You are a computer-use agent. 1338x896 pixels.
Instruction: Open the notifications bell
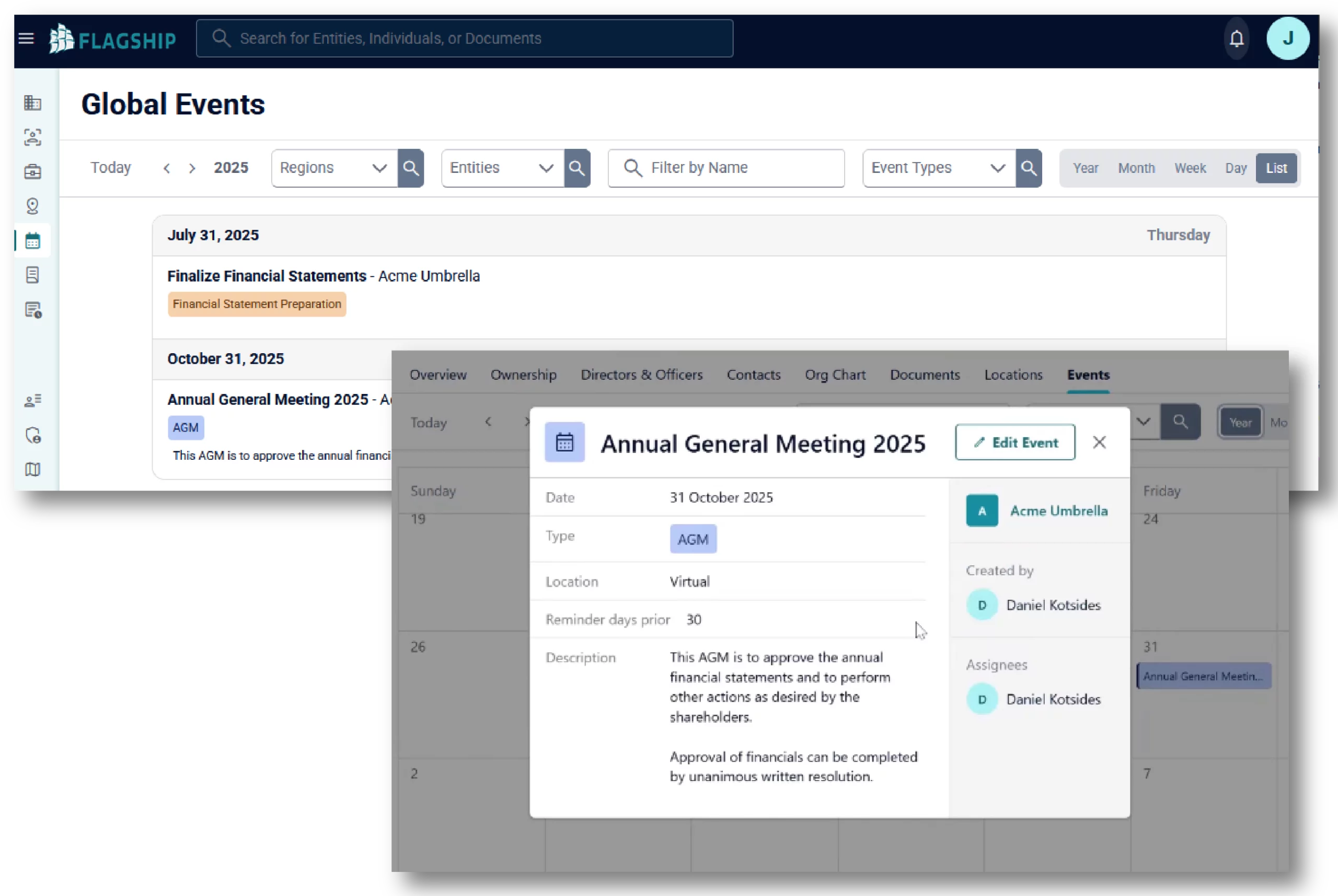click(1236, 38)
